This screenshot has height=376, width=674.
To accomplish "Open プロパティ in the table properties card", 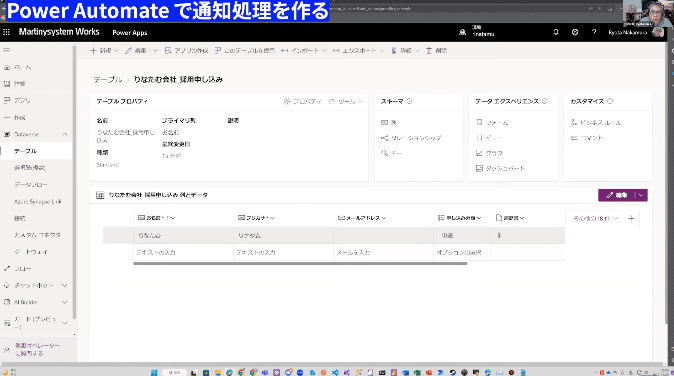I will pyautogui.click(x=303, y=101).
